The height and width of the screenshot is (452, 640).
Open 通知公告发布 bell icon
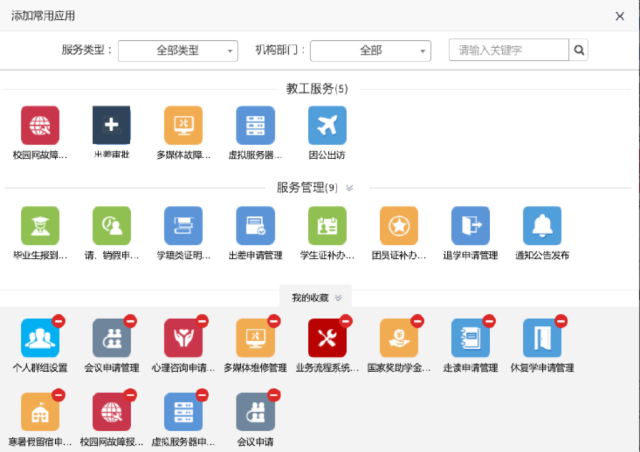542,226
